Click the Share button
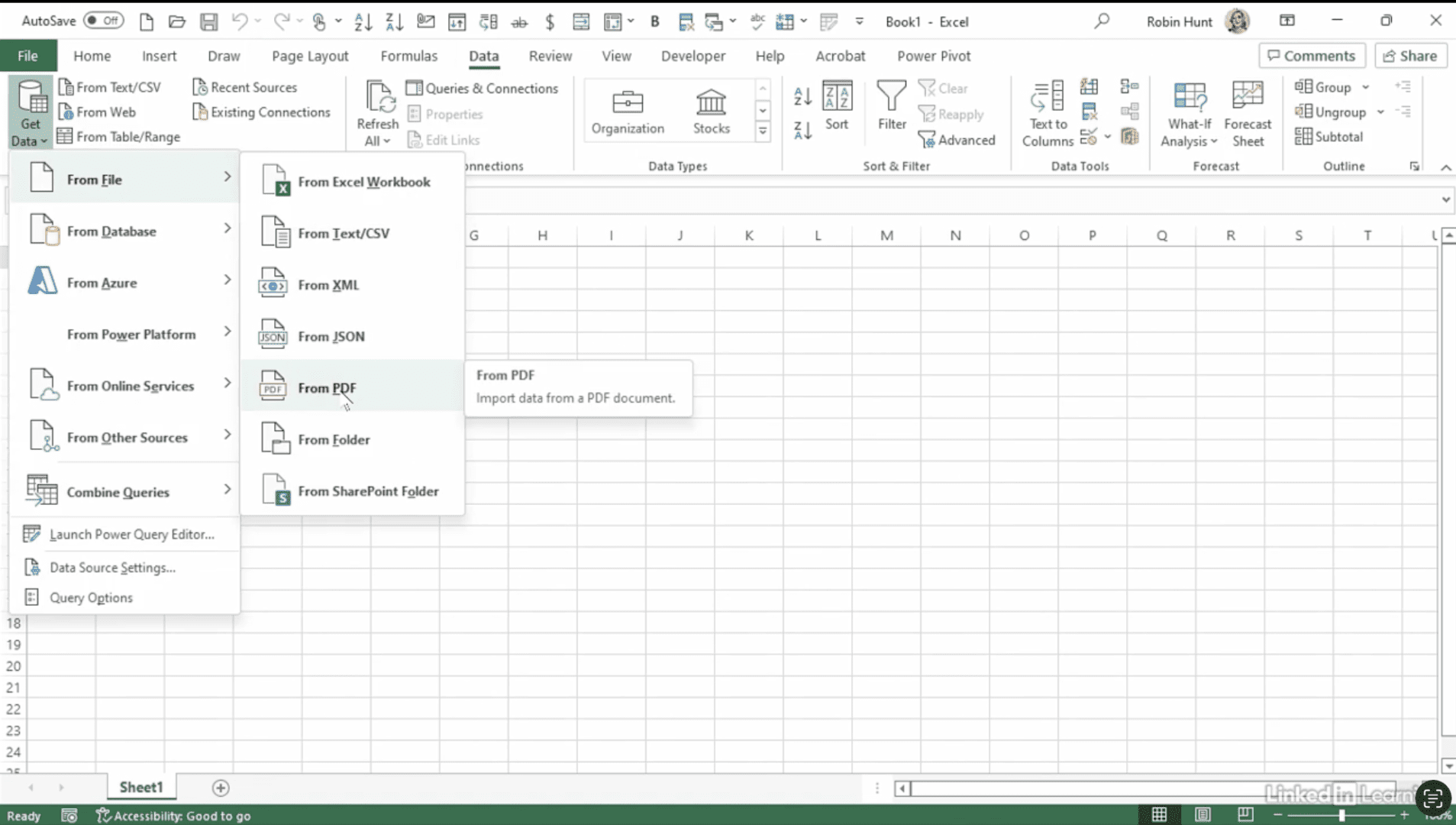Screen dimensions: 1456x825 1410,56
